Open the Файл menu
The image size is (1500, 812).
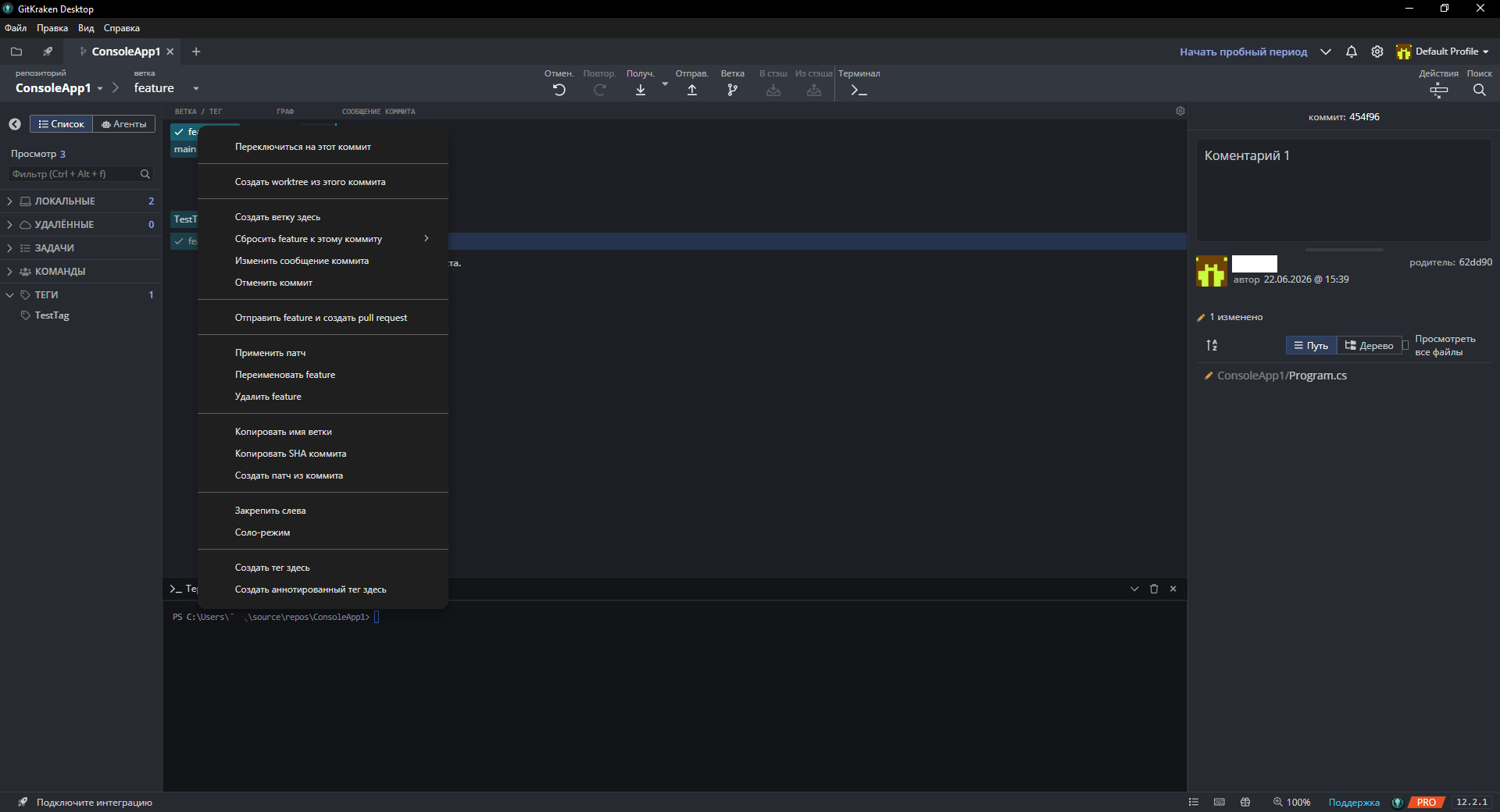click(x=16, y=28)
